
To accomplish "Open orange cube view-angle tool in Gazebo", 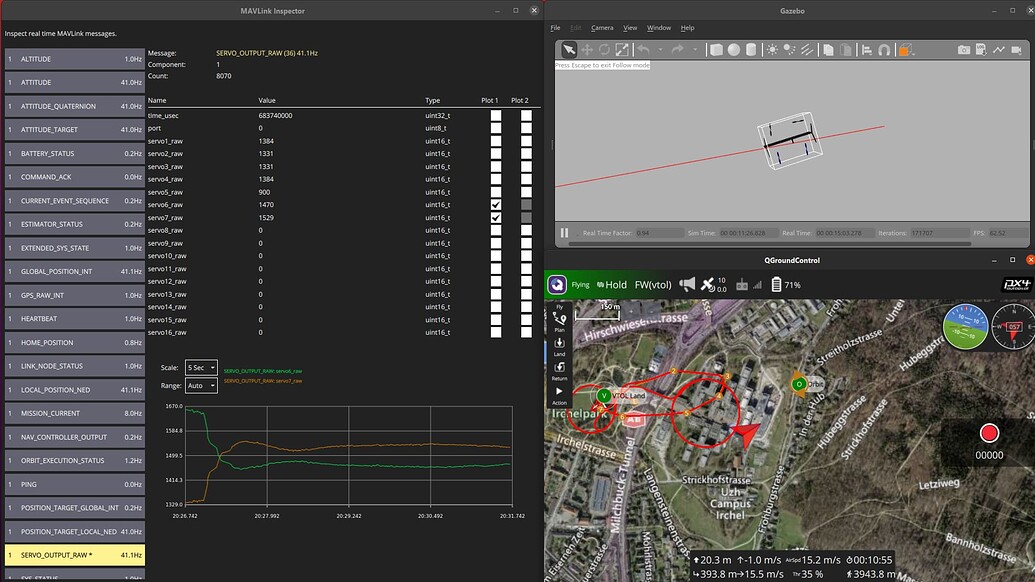I will coord(906,49).
